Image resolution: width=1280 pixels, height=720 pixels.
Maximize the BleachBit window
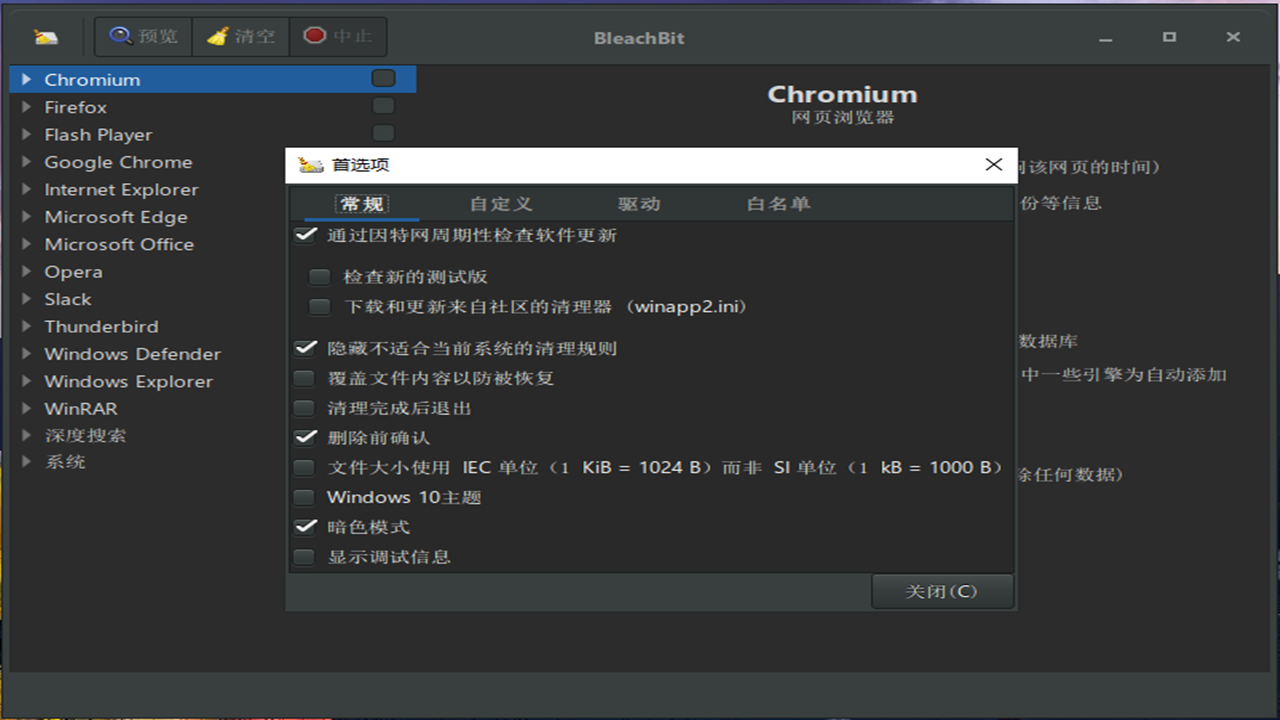pyautogui.click(x=1169, y=37)
